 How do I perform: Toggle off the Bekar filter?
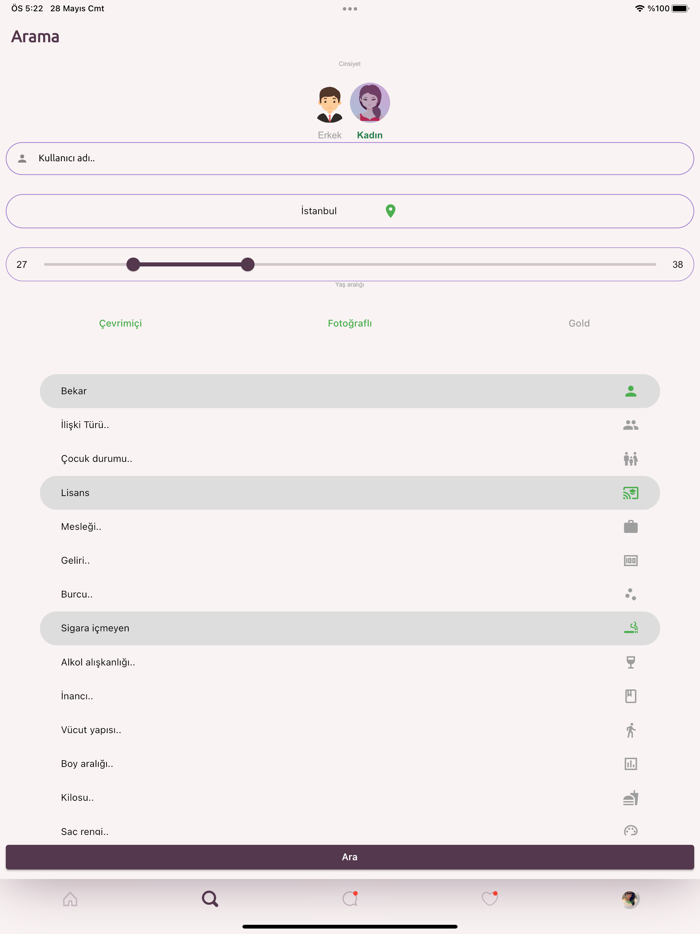350,390
